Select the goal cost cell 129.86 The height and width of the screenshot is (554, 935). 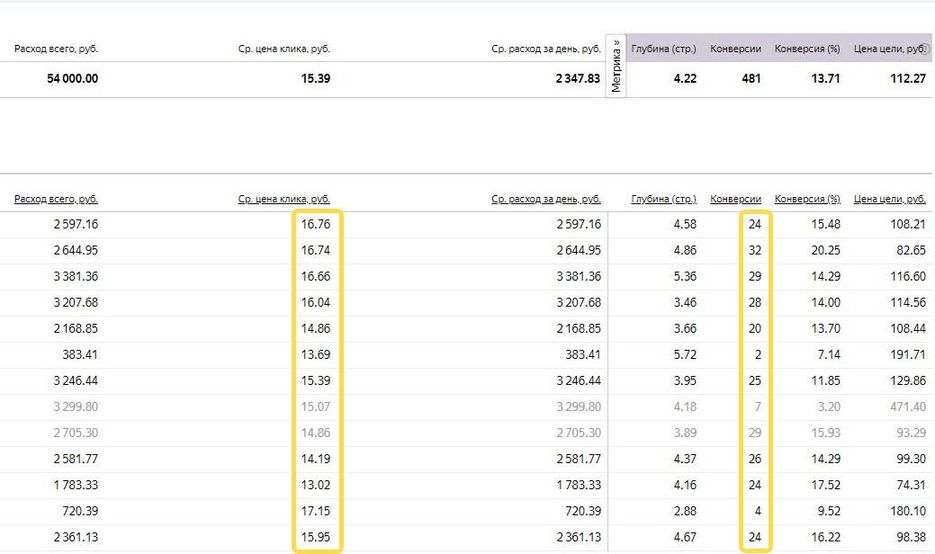(908, 380)
